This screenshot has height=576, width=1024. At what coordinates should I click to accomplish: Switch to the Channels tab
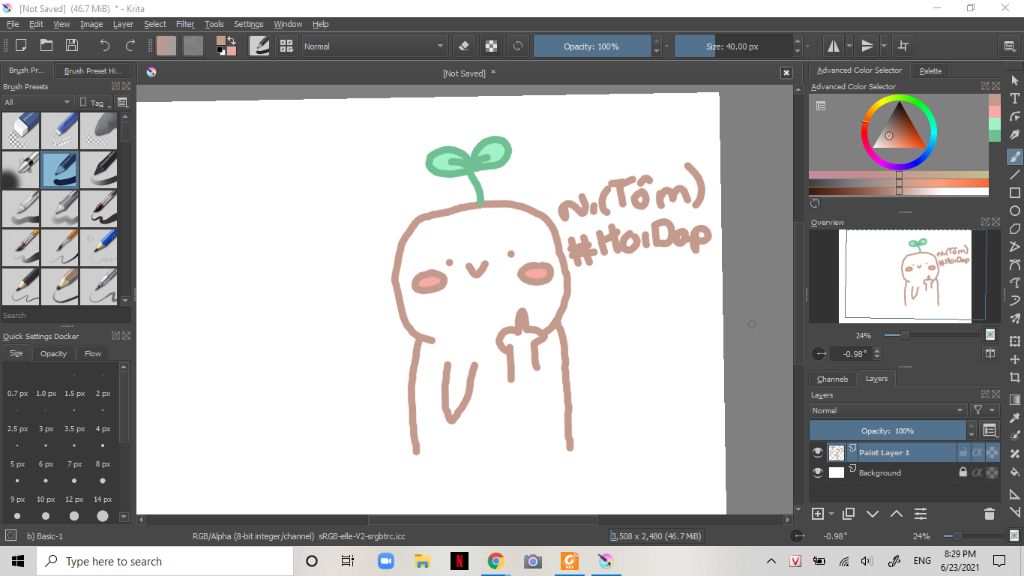click(832, 379)
